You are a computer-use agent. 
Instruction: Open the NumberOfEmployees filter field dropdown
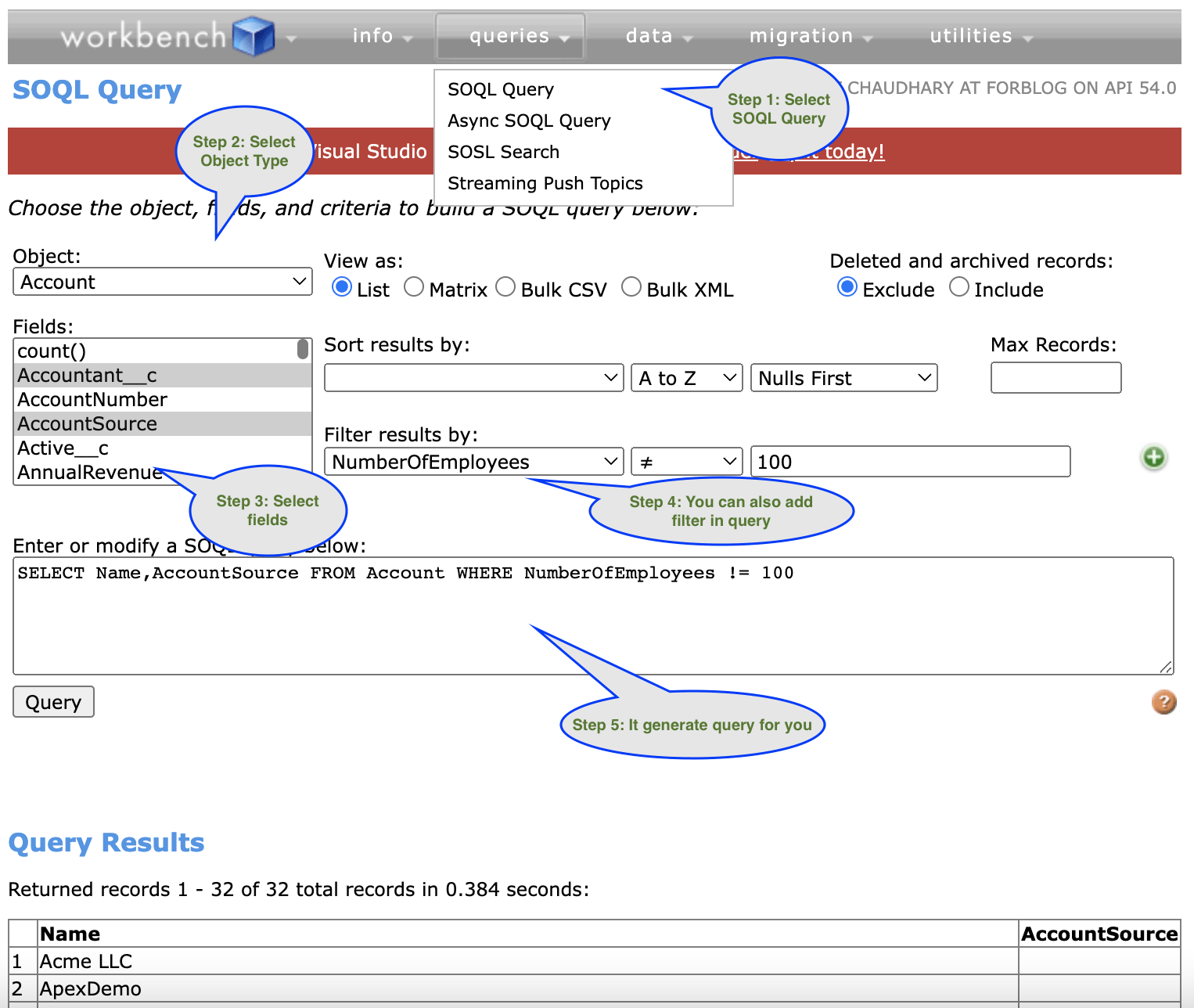click(x=474, y=462)
